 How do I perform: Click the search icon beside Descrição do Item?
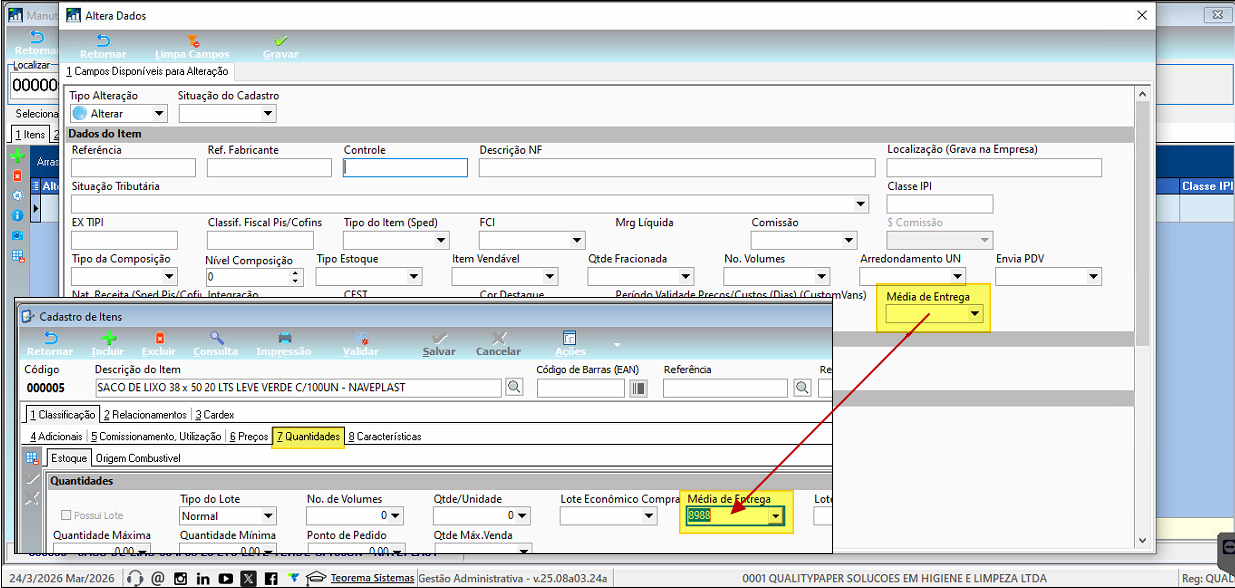[x=514, y=388]
